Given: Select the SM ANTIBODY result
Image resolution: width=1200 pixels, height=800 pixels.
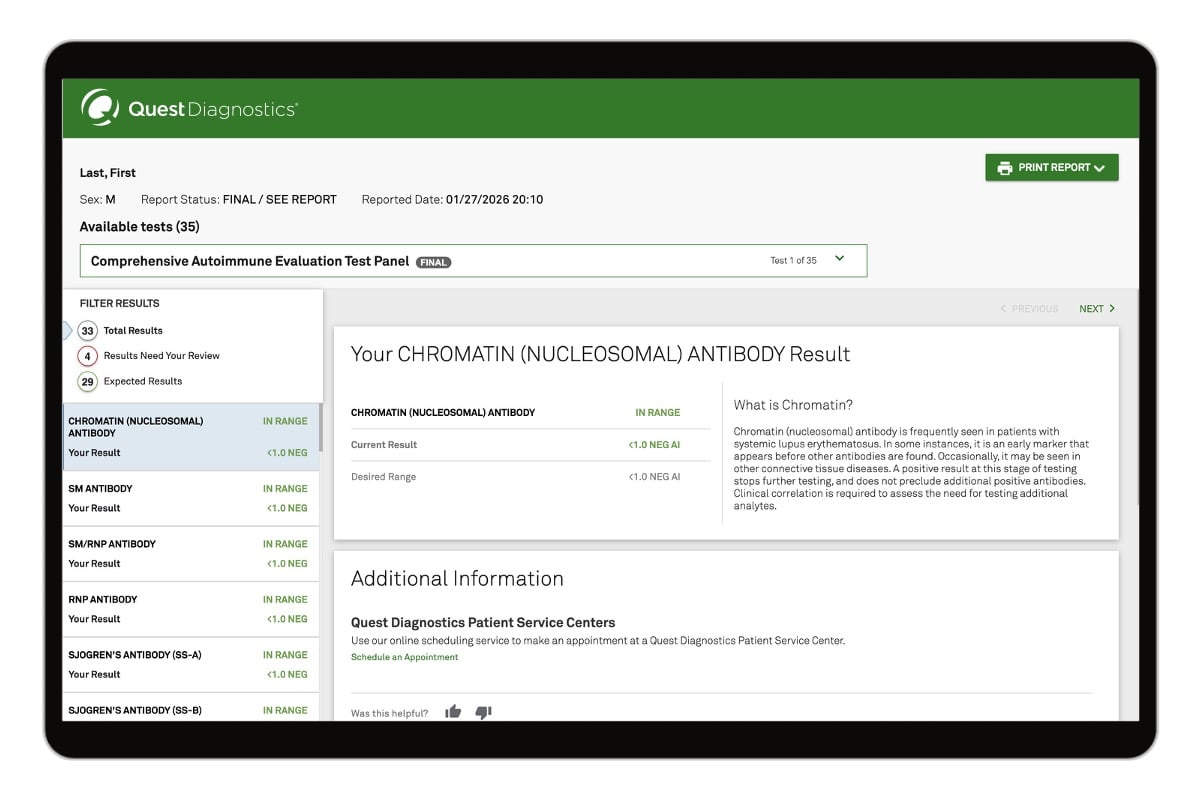Looking at the screenshot, I should coord(190,497).
